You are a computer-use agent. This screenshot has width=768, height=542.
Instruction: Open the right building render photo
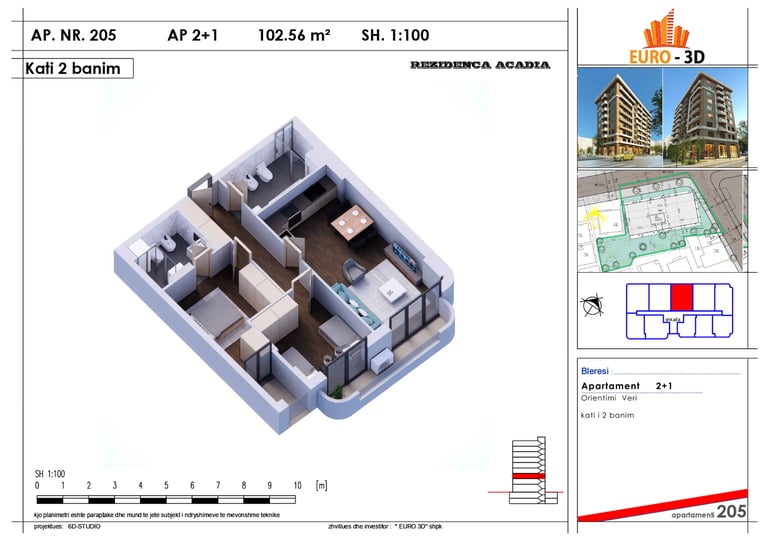[705, 117]
